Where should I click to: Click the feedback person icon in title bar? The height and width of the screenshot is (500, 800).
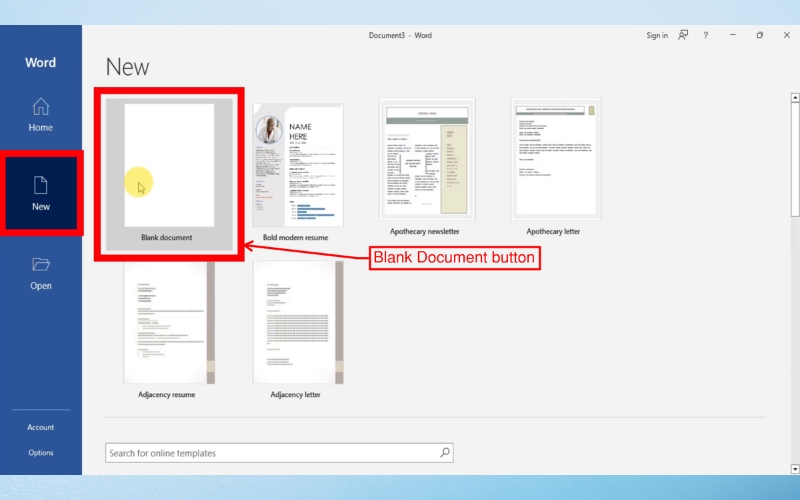683,35
